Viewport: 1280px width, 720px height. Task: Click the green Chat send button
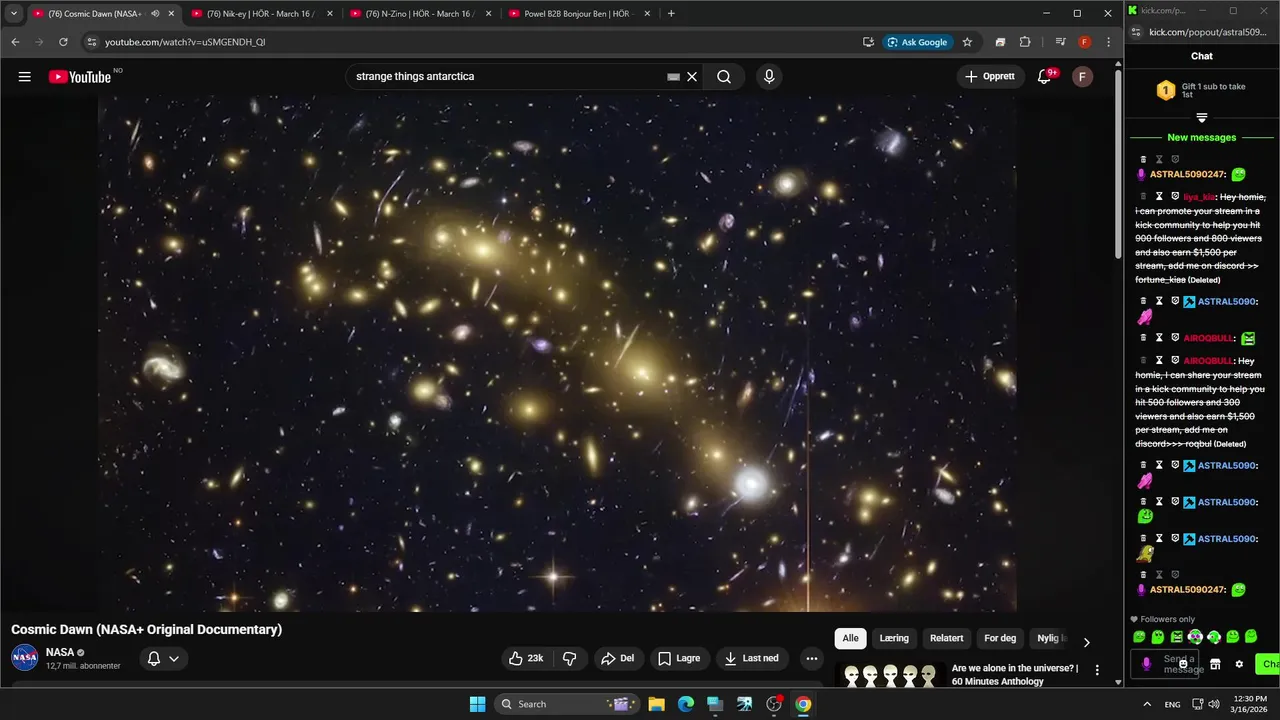tap(1268, 664)
